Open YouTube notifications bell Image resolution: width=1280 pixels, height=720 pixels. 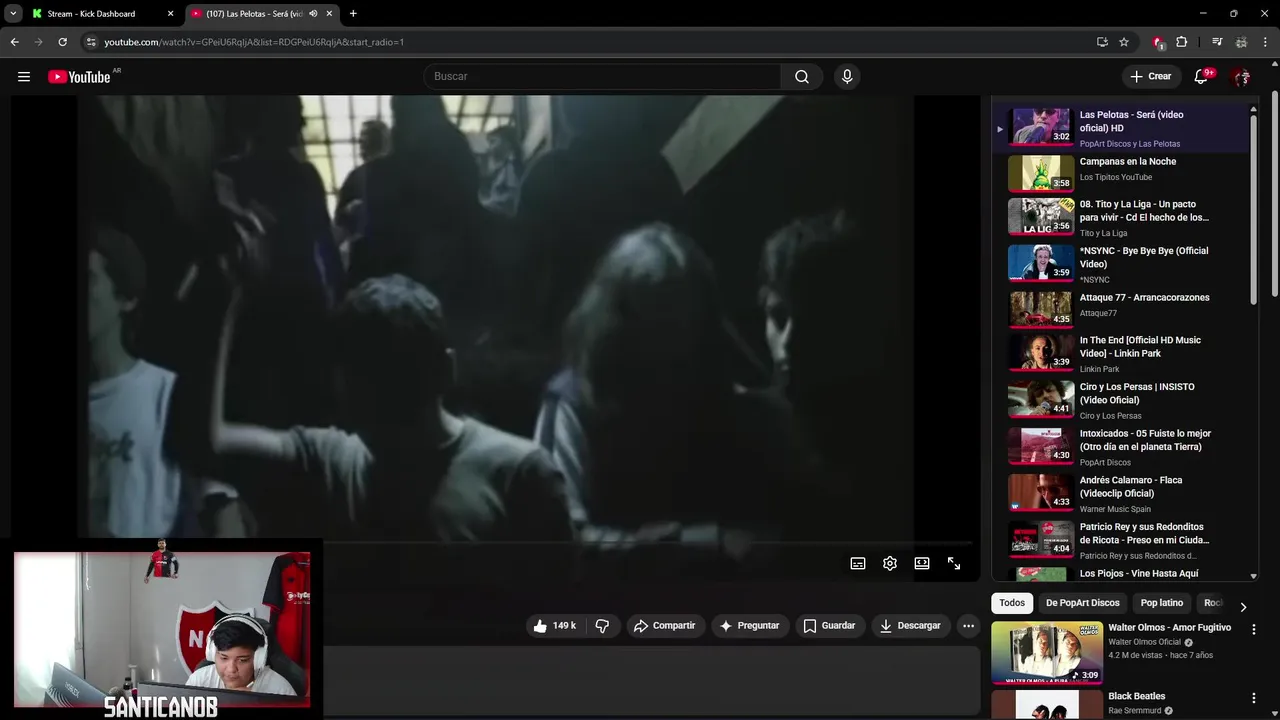tap(1201, 77)
